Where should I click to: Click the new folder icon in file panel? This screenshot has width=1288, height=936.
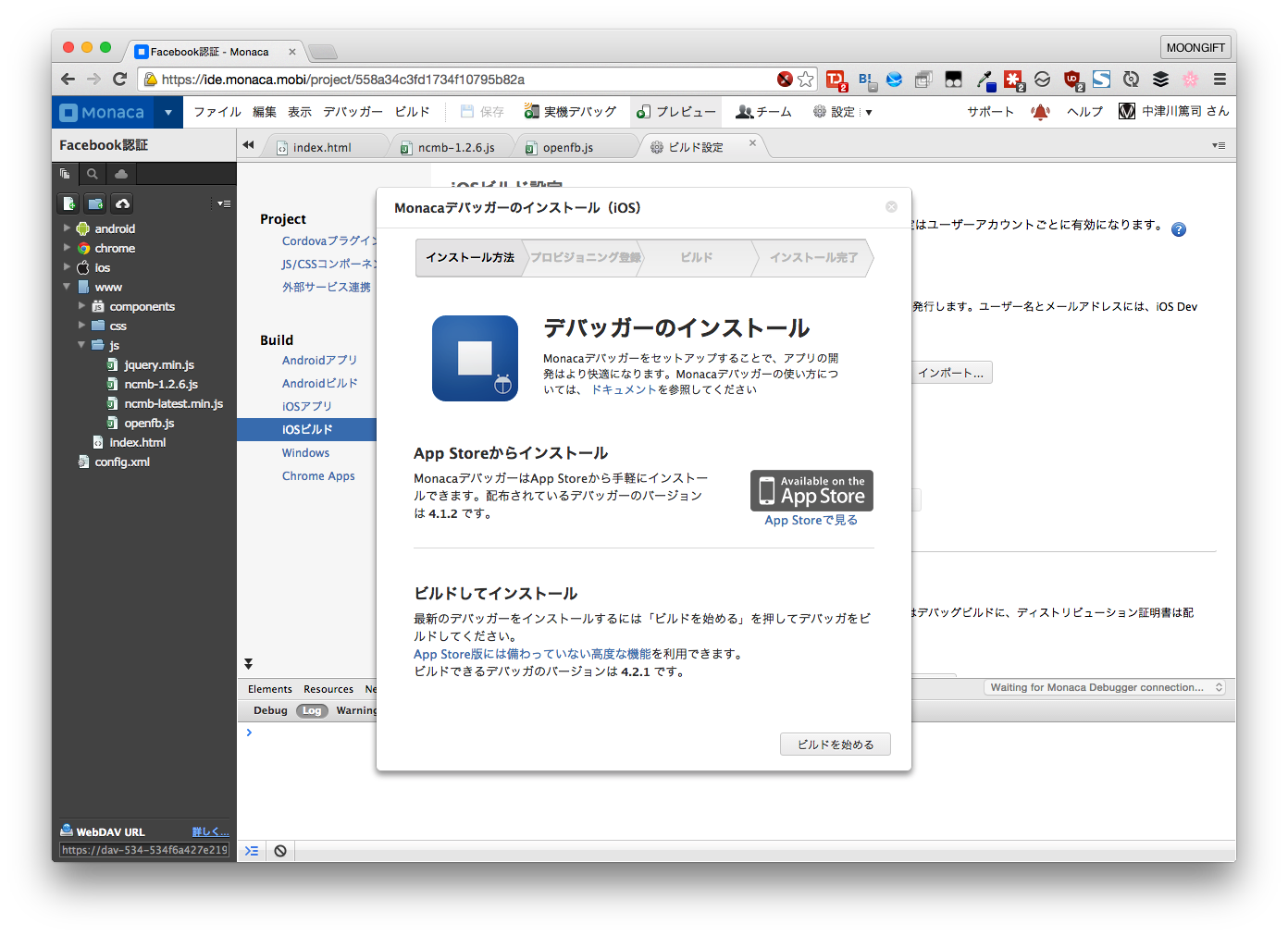95,203
